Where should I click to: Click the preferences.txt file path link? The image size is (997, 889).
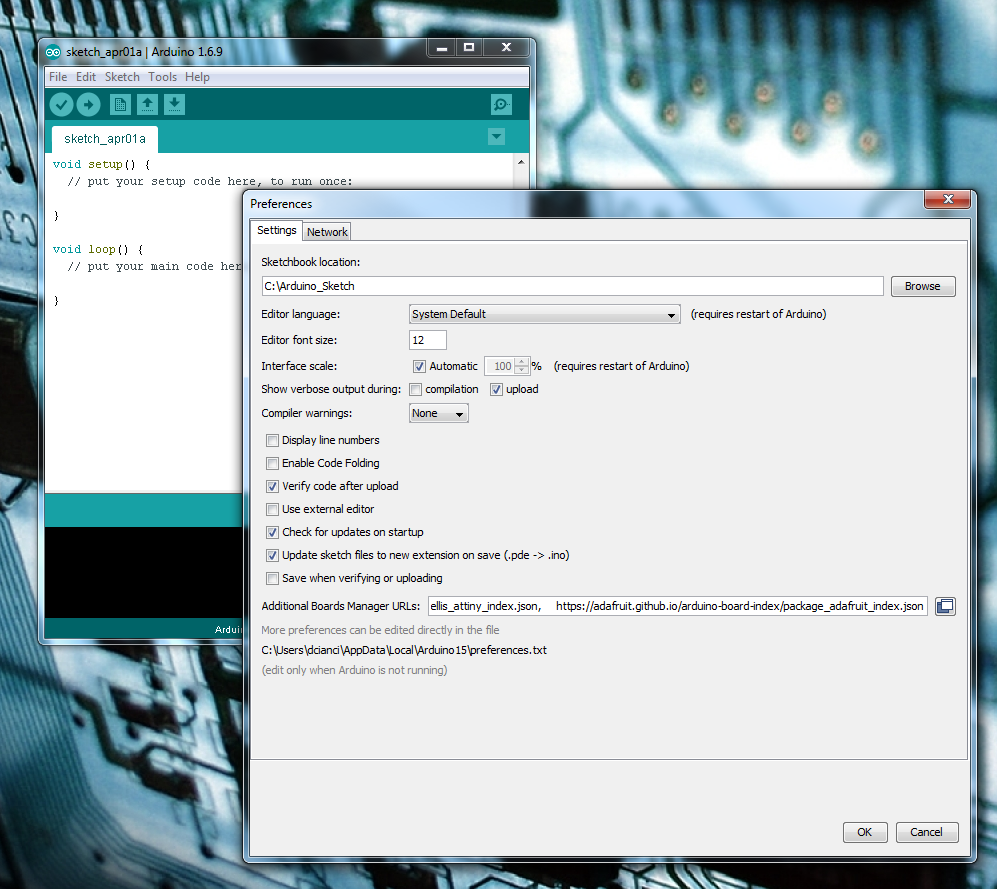(404, 650)
